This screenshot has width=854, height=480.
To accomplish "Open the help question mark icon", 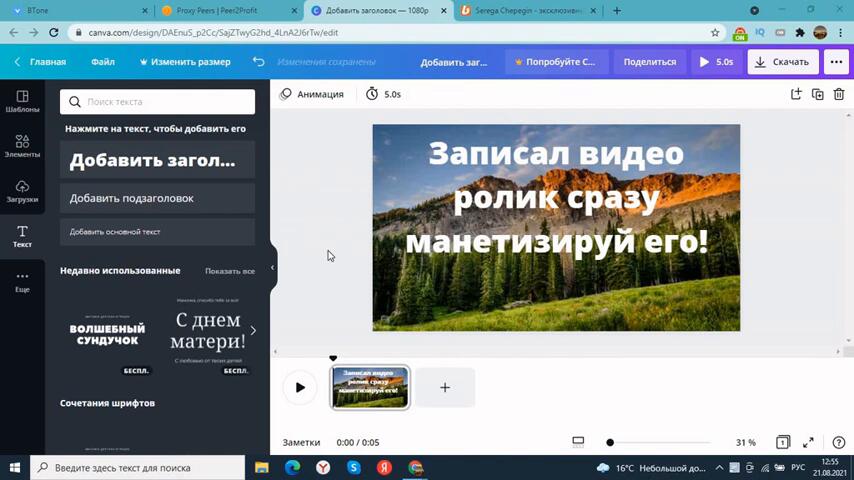I will pos(839,442).
